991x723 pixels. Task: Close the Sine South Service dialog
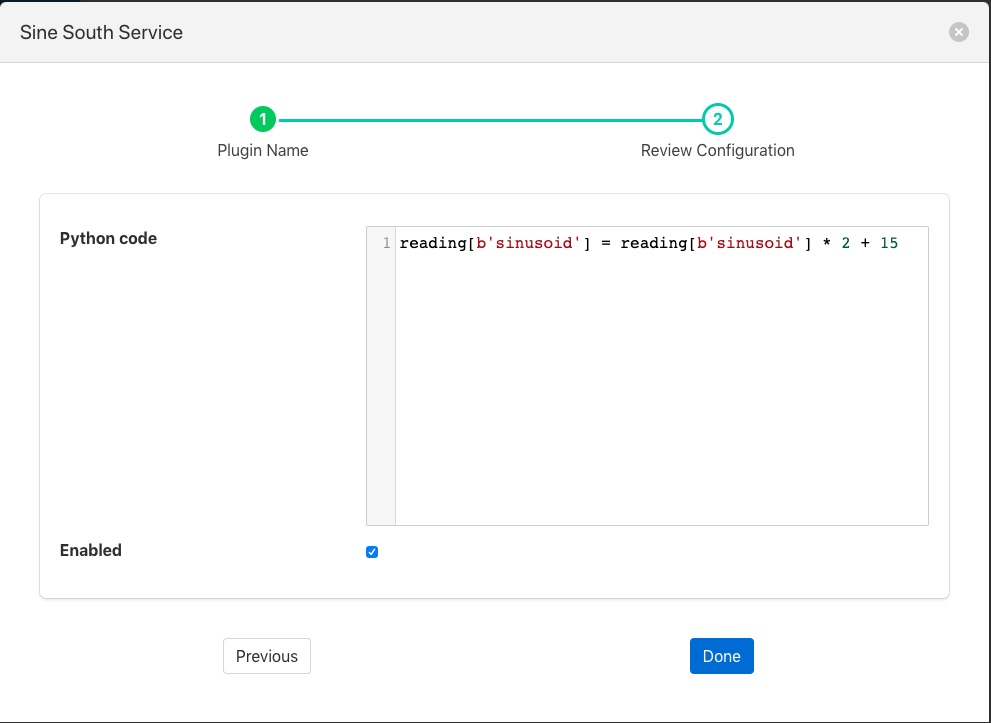tap(958, 32)
